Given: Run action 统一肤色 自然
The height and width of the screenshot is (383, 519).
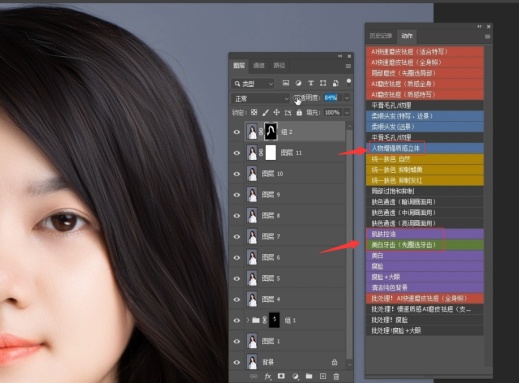Looking at the screenshot, I should coord(425,159).
